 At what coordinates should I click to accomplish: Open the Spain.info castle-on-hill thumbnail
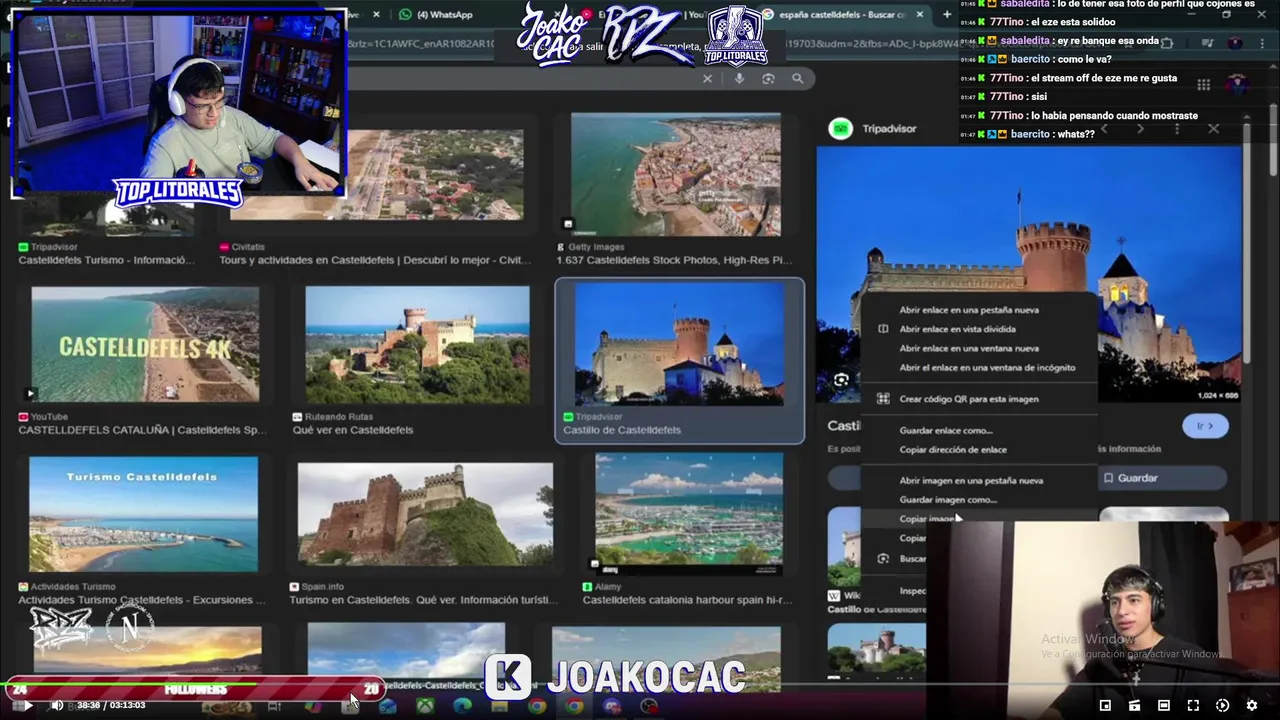point(425,512)
